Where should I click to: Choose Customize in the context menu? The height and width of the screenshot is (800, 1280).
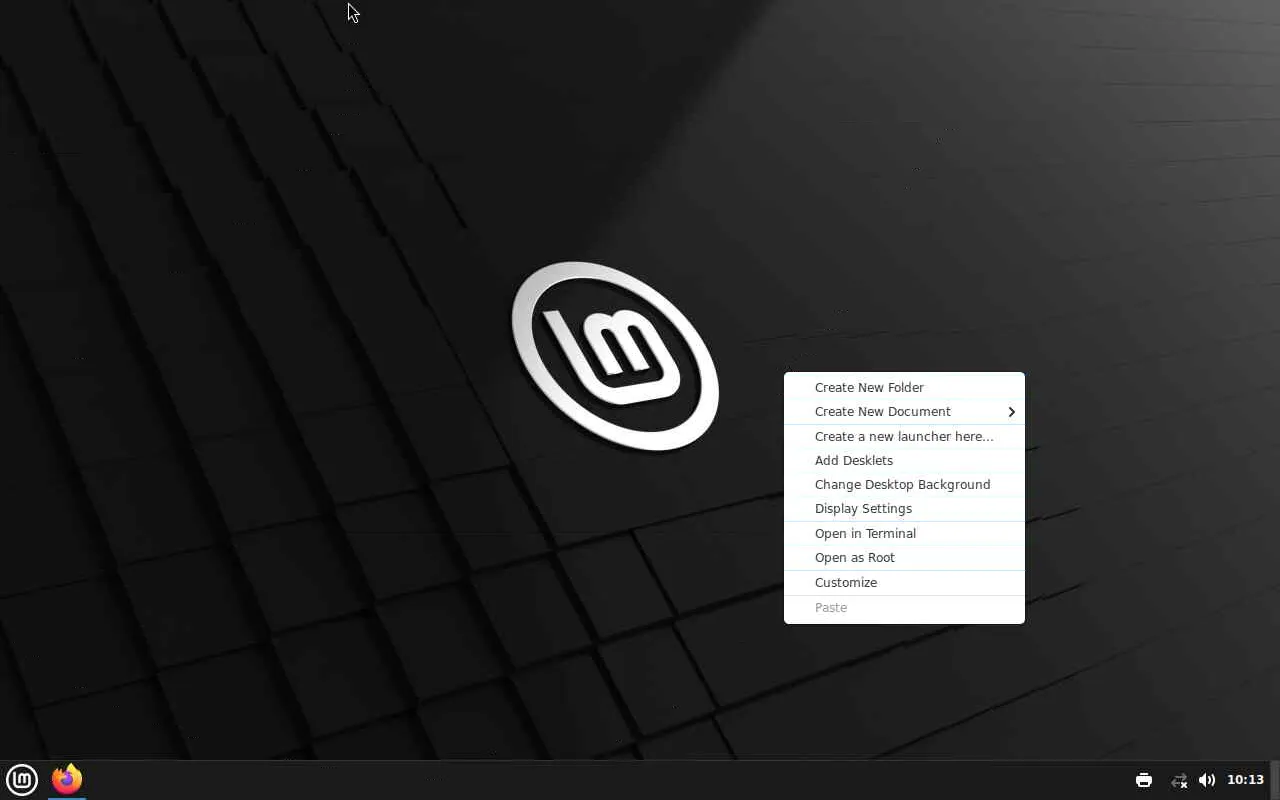pos(904,582)
